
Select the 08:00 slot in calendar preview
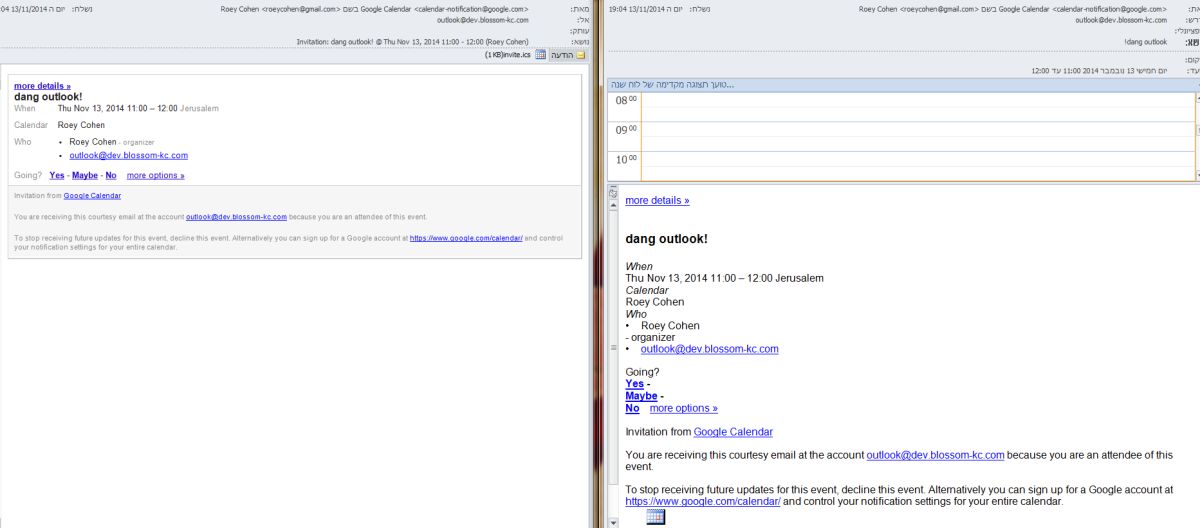click(917, 106)
